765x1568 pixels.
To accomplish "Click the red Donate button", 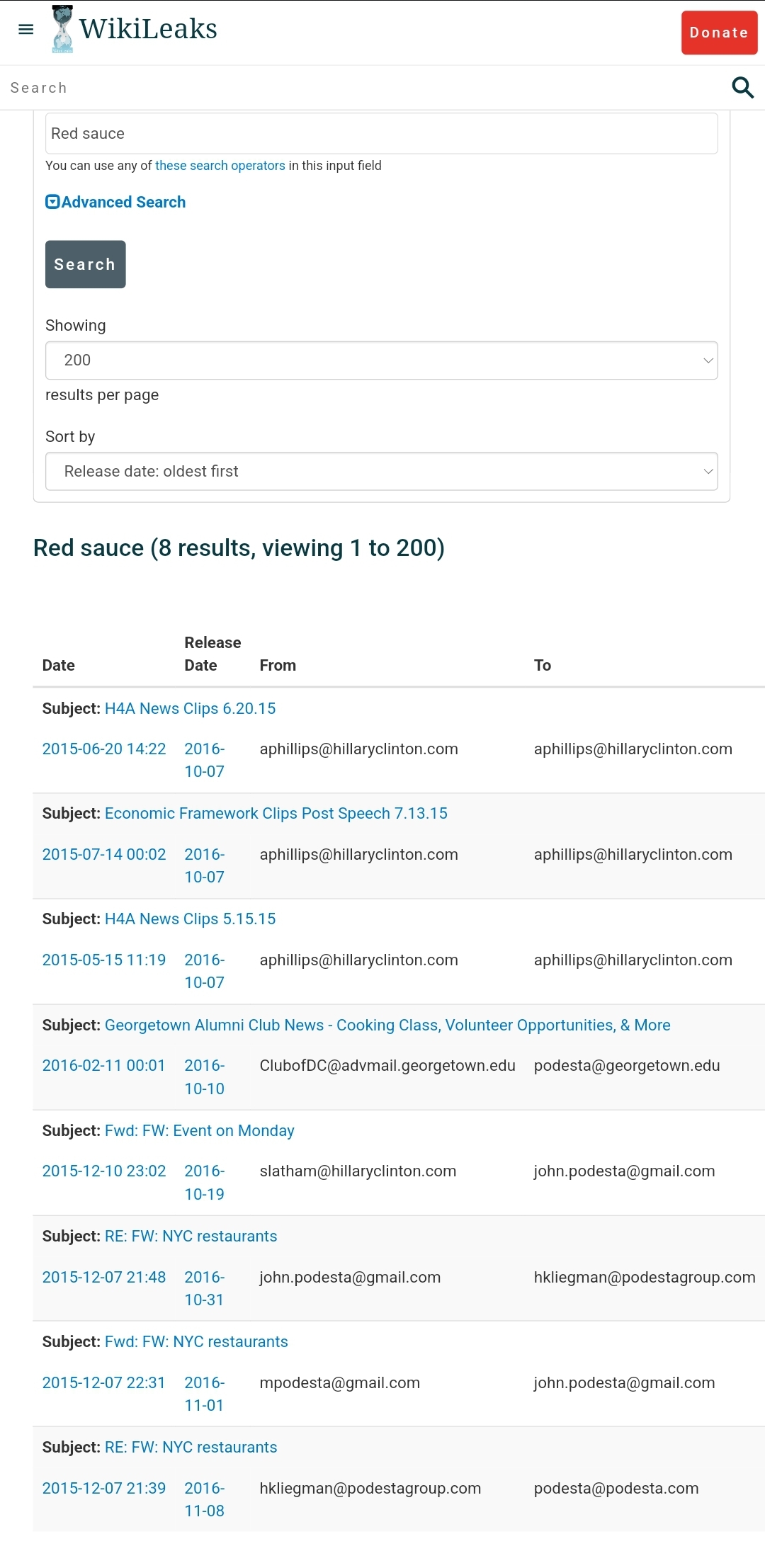I will pos(719,33).
